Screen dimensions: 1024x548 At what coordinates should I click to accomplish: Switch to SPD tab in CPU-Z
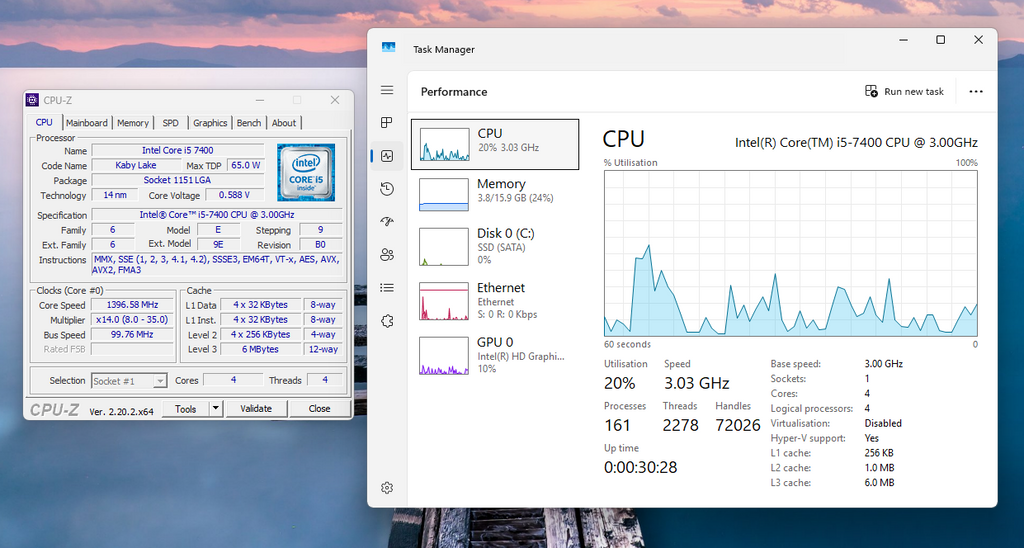[x=170, y=123]
